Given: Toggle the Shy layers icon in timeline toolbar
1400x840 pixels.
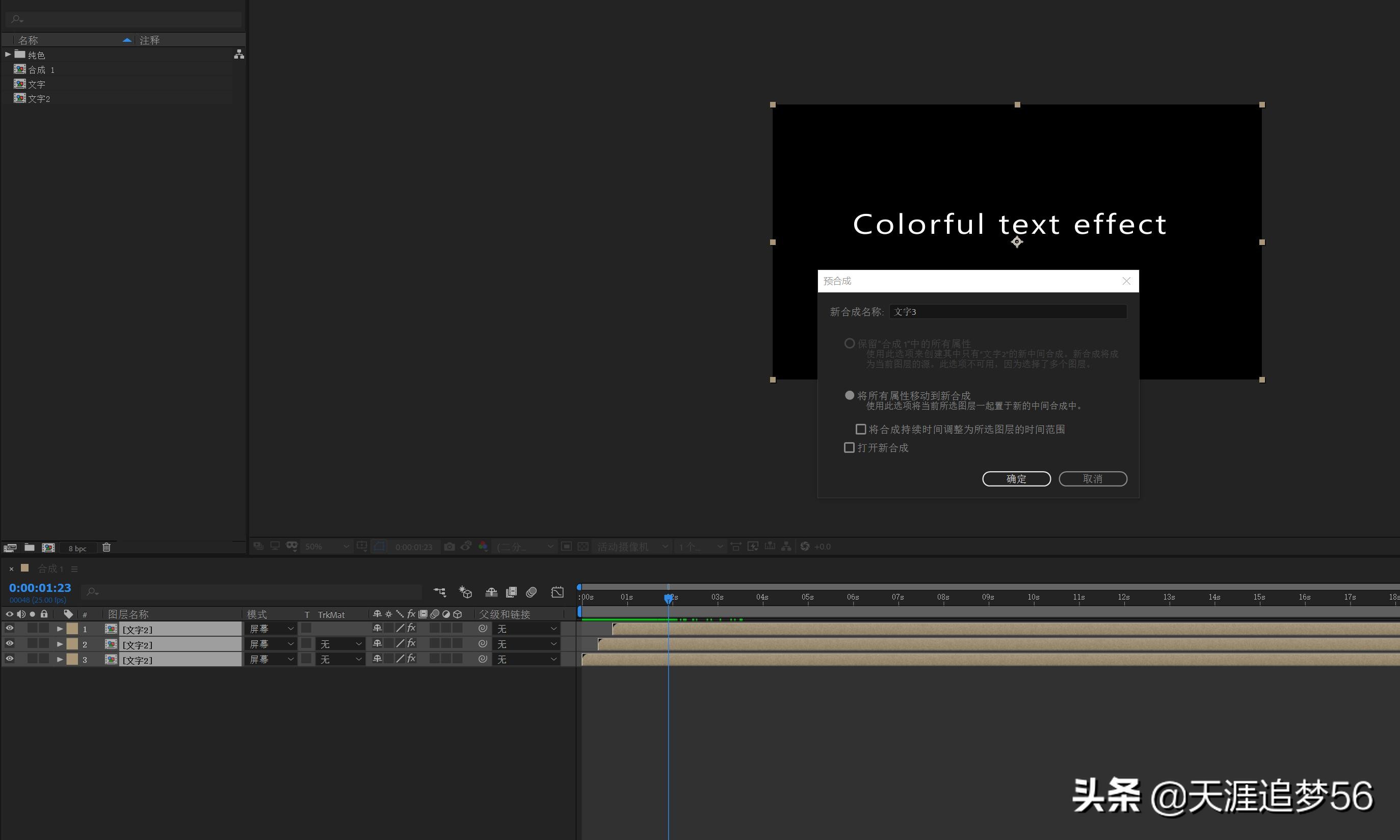Looking at the screenshot, I should tap(491, 592).
